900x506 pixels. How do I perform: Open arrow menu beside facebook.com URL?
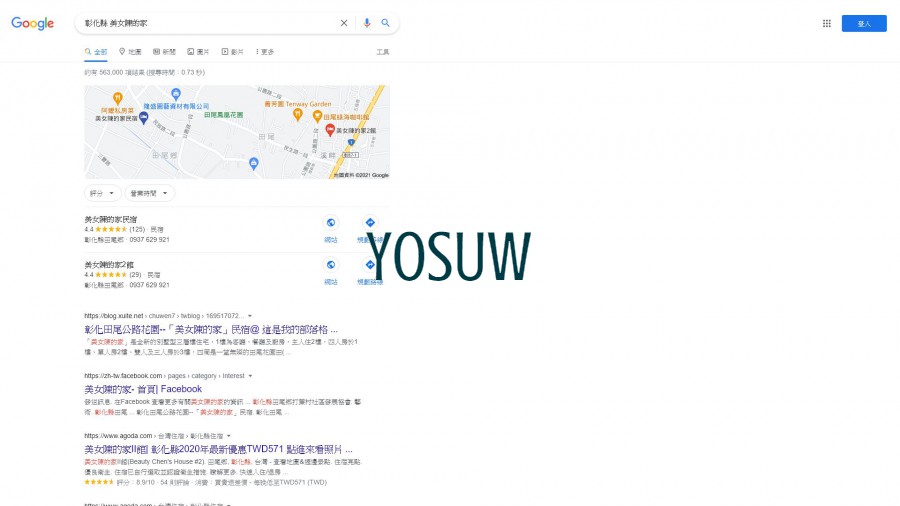[x=250, y=376]
